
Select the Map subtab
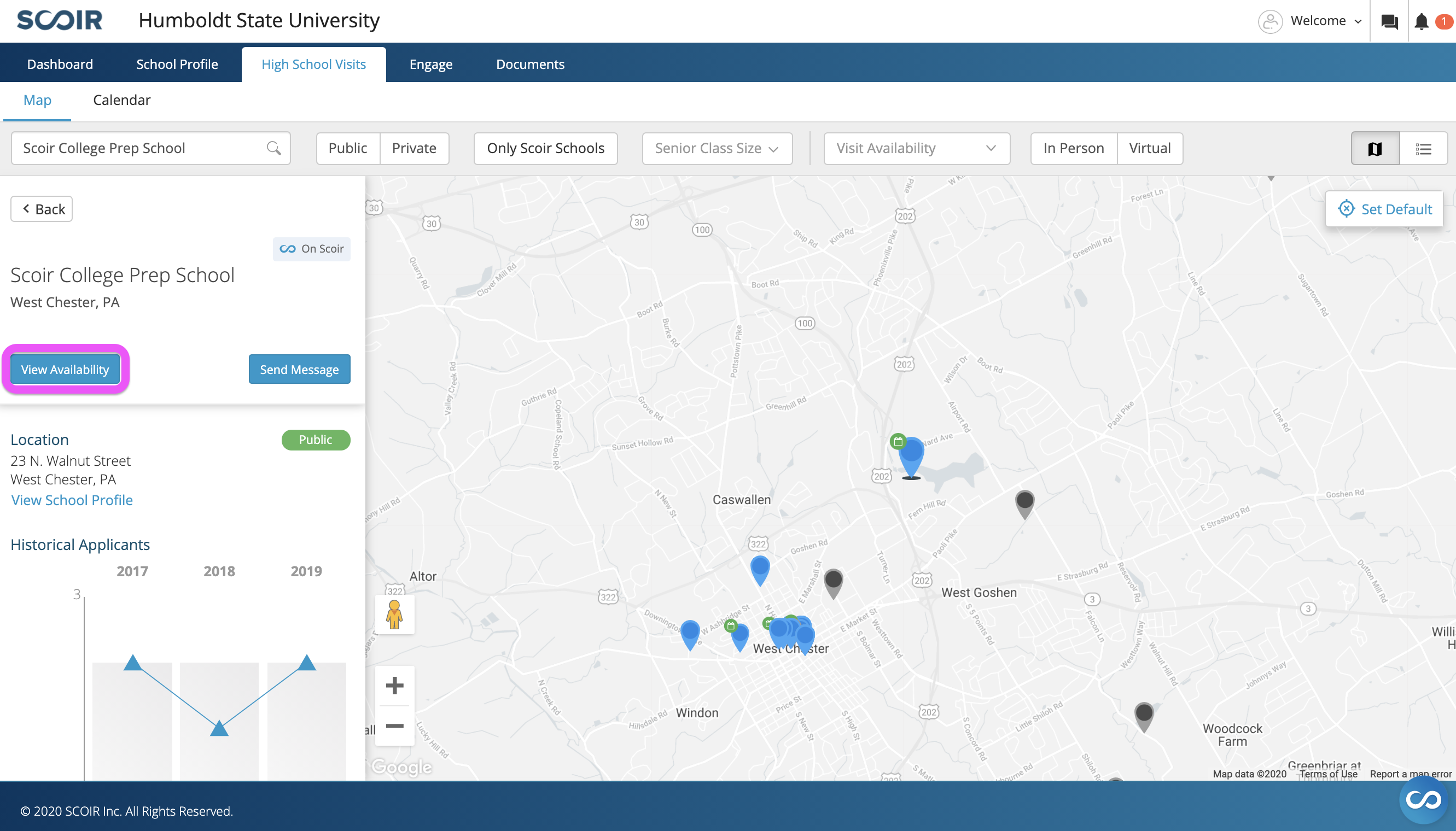(x=37, y=100)
